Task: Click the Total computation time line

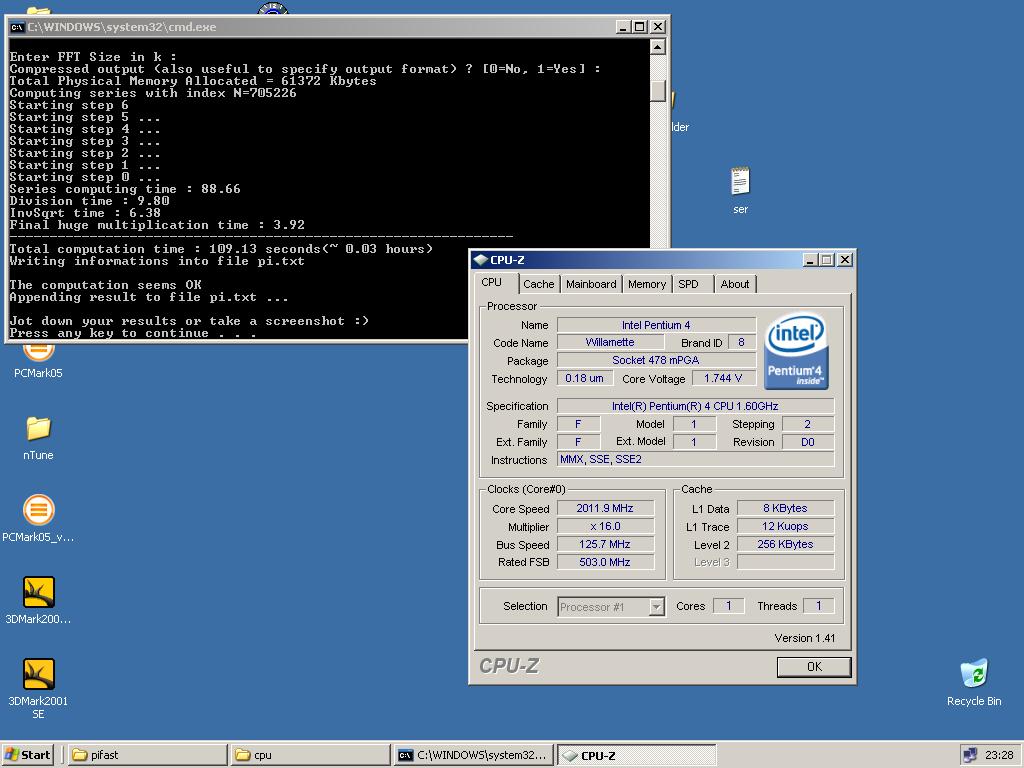Action: 221,249
